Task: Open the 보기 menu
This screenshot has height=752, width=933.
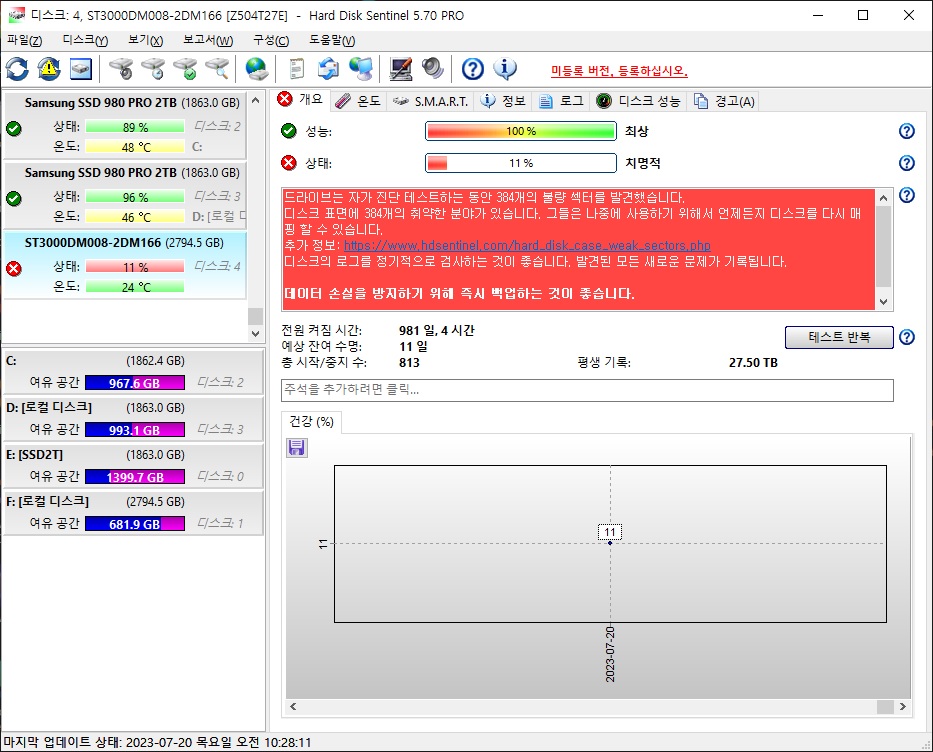Action: pos(146,40)
